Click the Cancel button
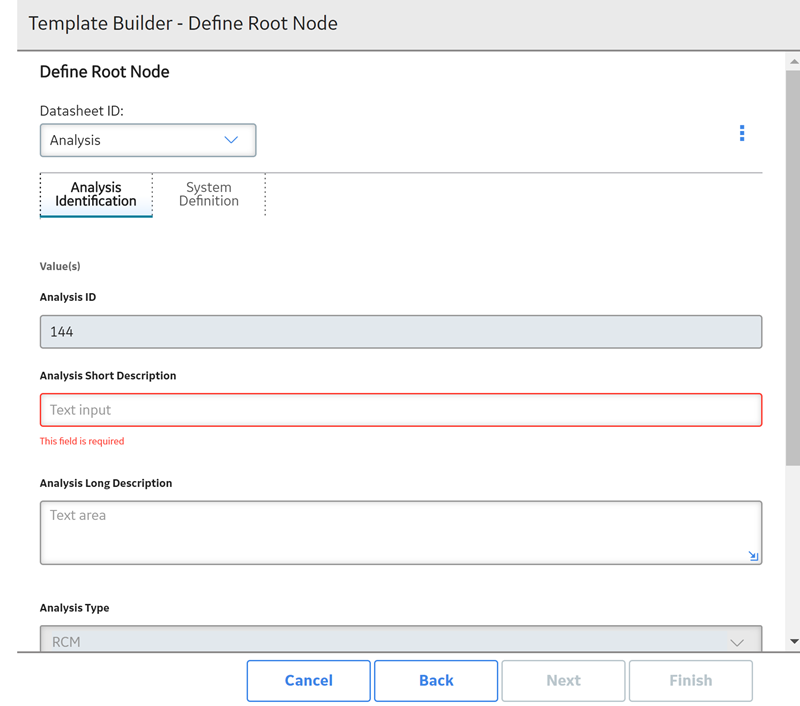The width and height of the screenshot is (800, 706). (309, 680)
